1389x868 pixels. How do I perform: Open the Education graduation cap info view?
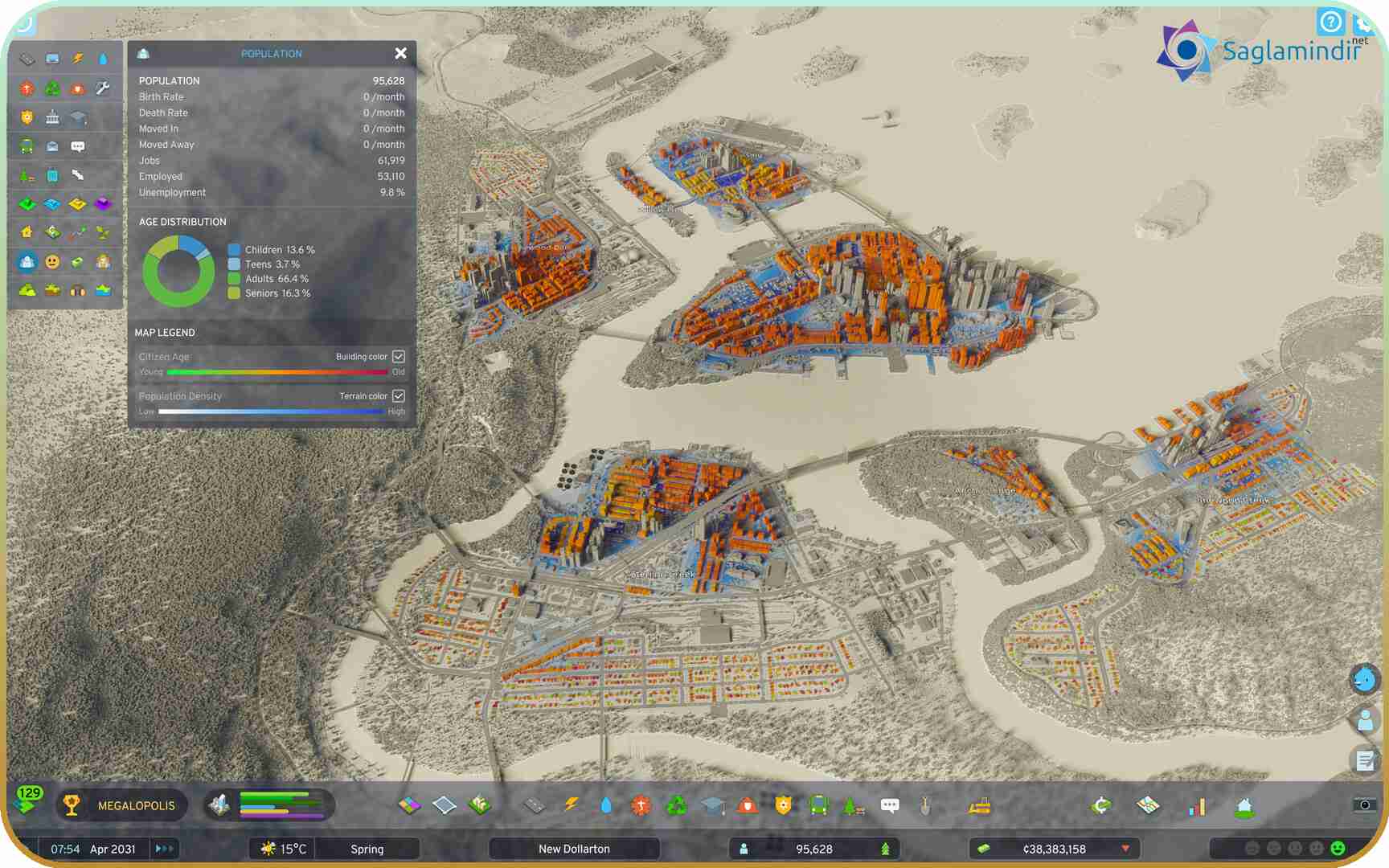(x=78, y=117)
